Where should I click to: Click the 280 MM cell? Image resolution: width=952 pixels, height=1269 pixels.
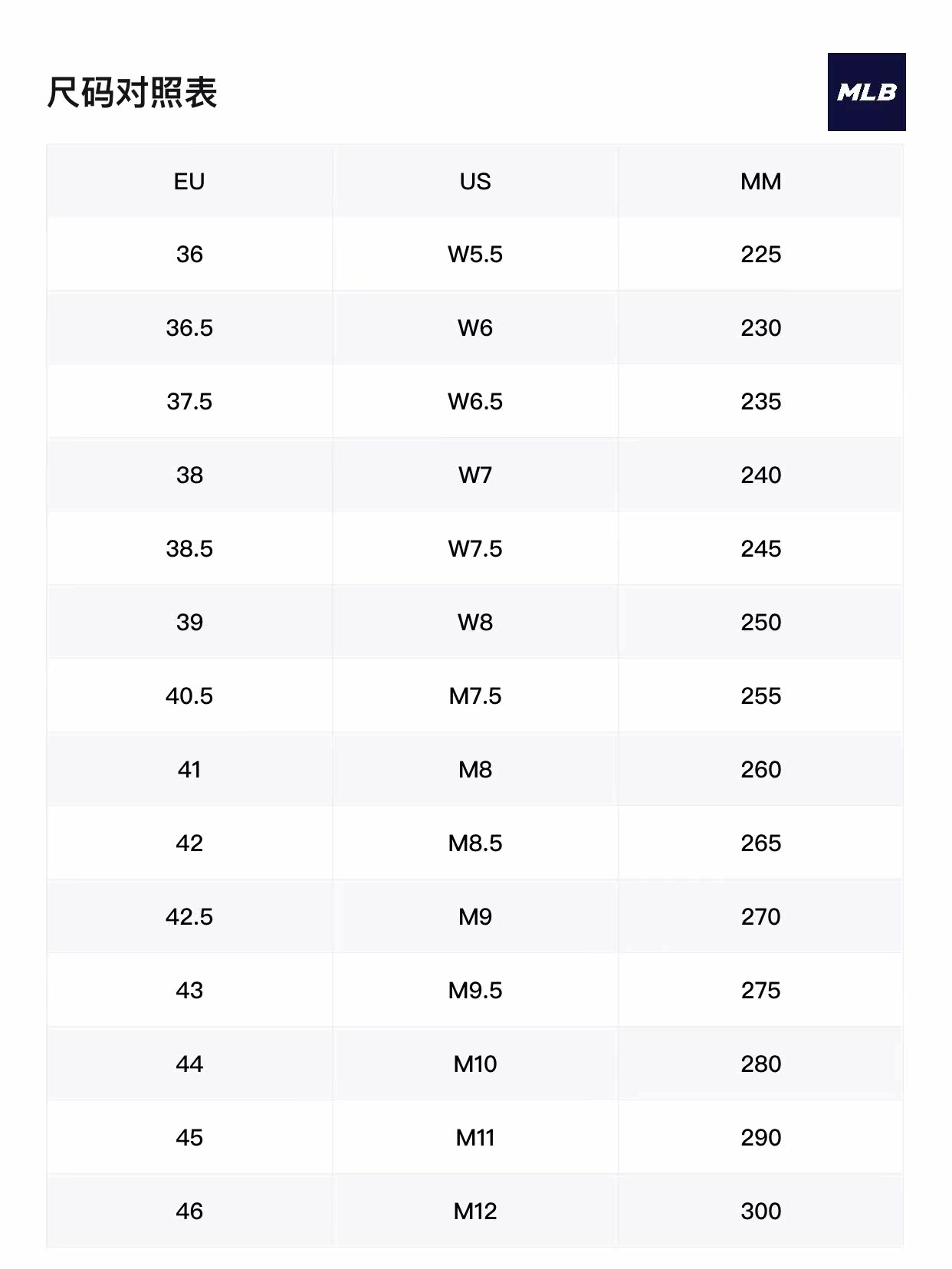point(760,1064)
